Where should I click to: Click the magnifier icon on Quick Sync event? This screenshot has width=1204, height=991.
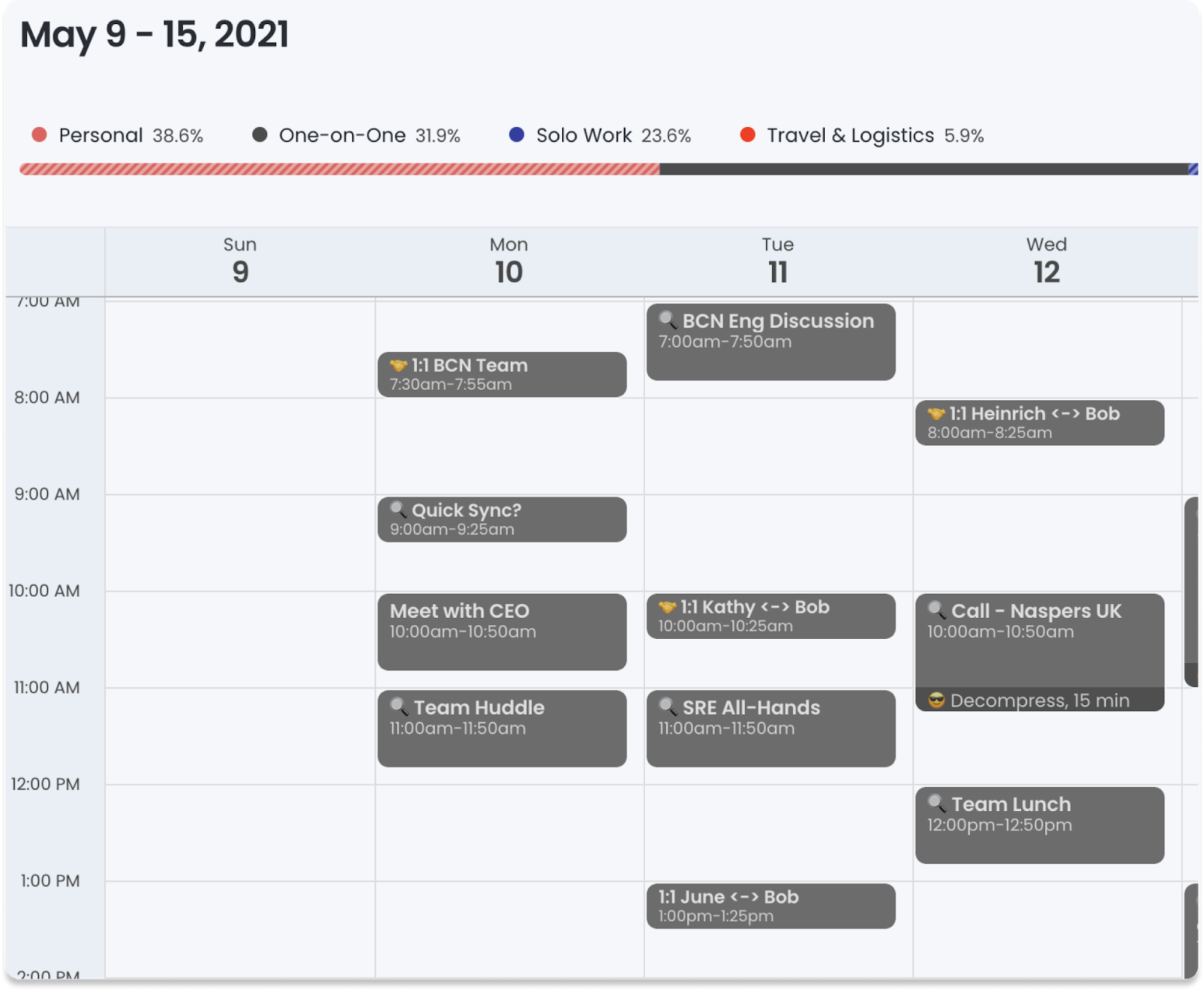[x=398, y=509]
